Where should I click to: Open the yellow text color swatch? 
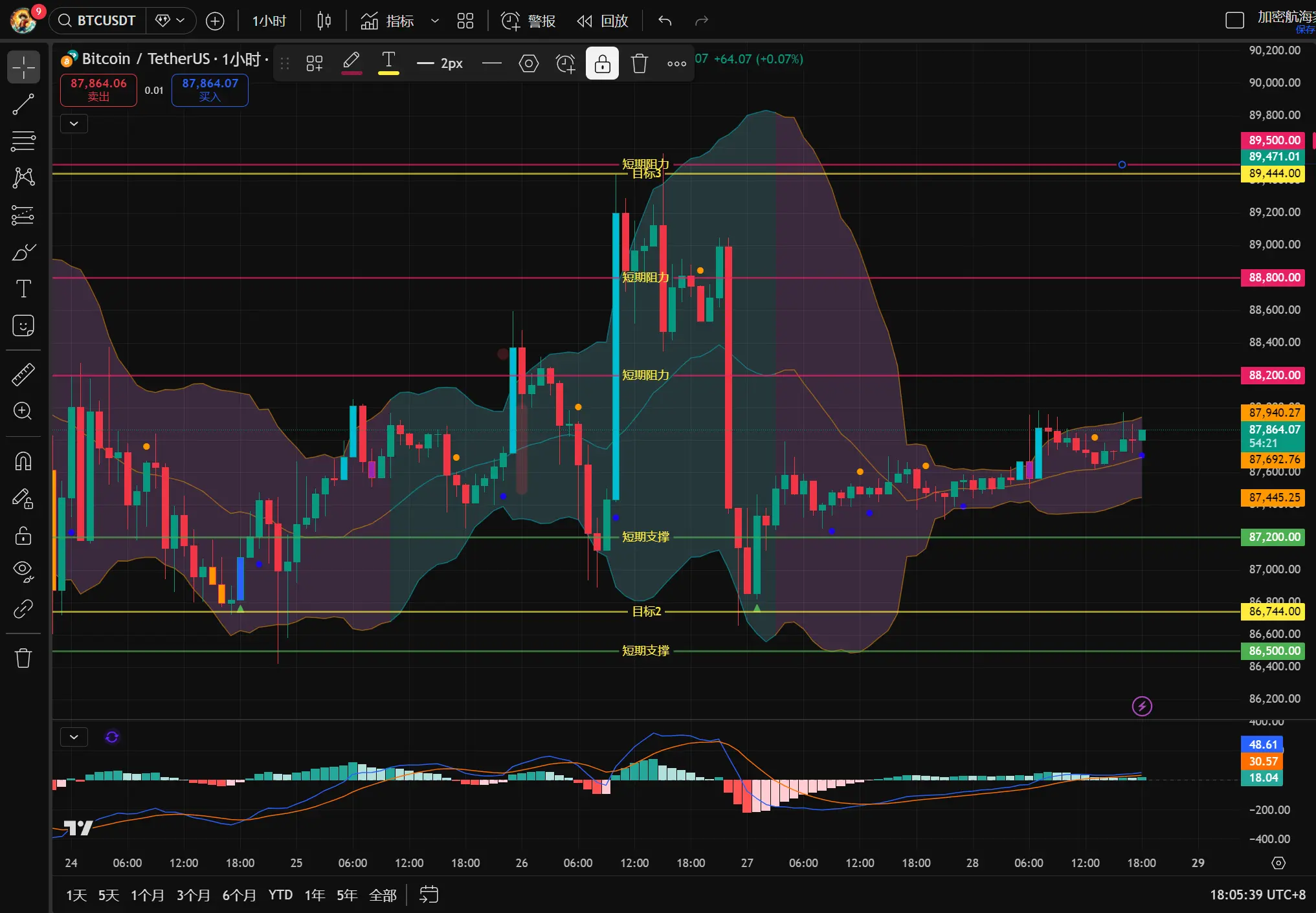tap(388, 63)
